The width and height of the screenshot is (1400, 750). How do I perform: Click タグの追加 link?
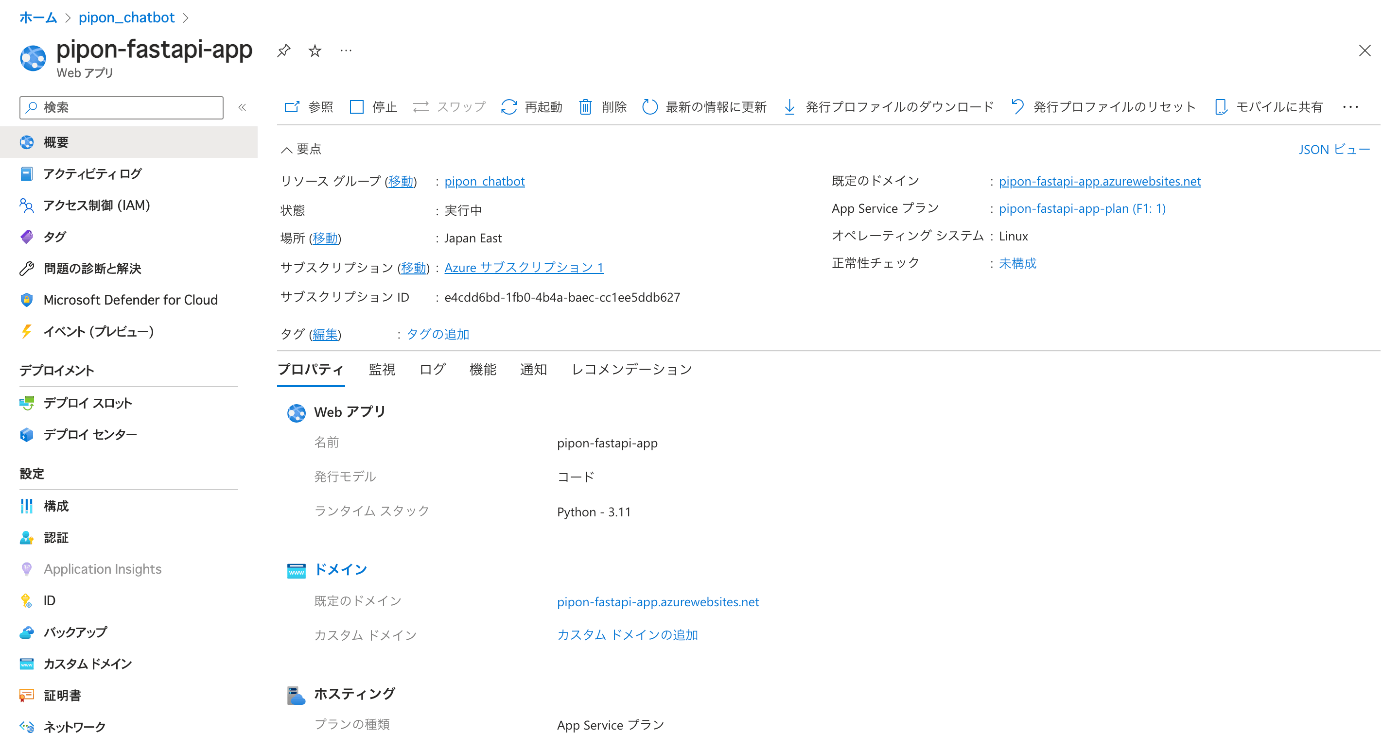point(437,334)
